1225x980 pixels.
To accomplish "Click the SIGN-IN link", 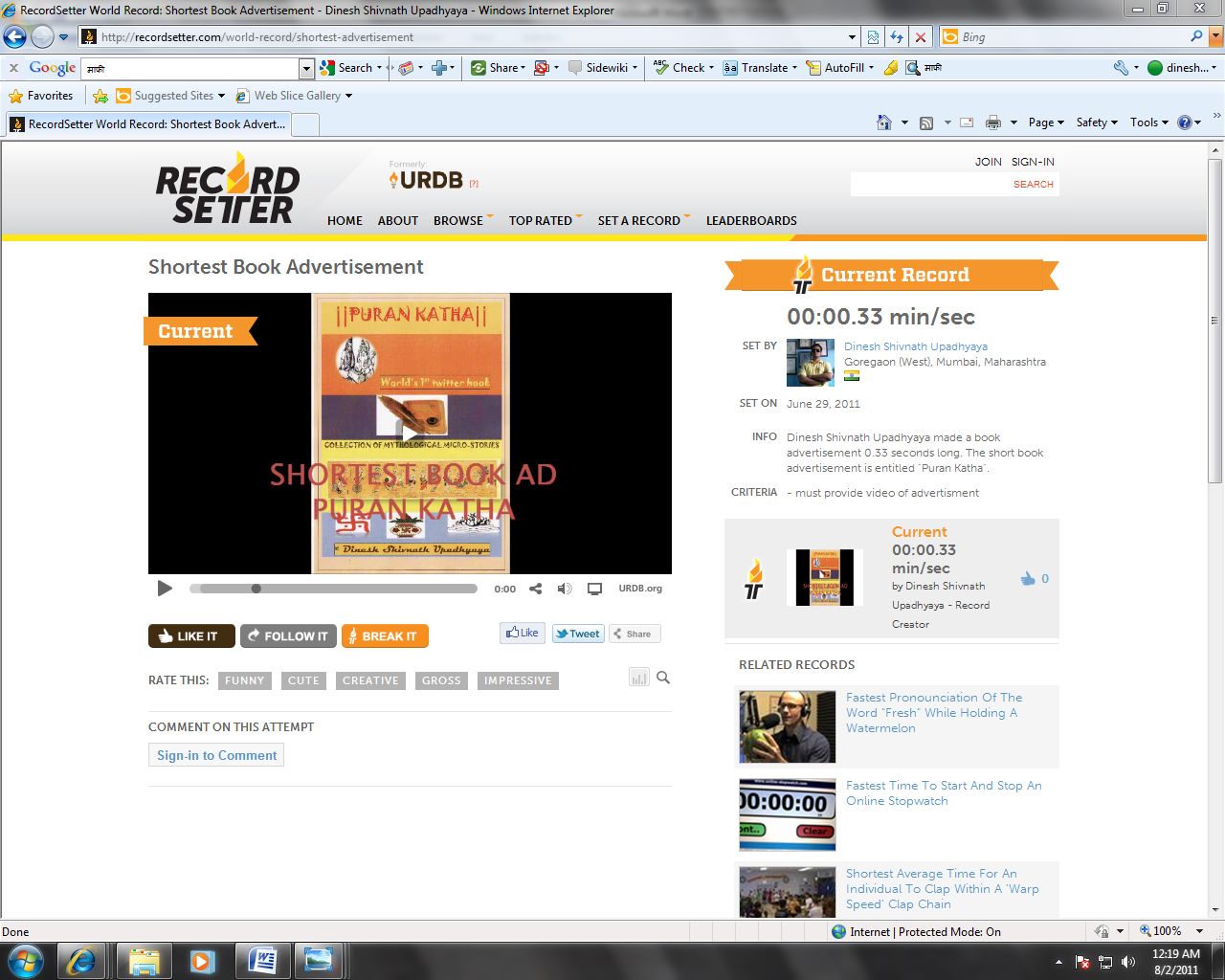I will tap(1033, 162).
